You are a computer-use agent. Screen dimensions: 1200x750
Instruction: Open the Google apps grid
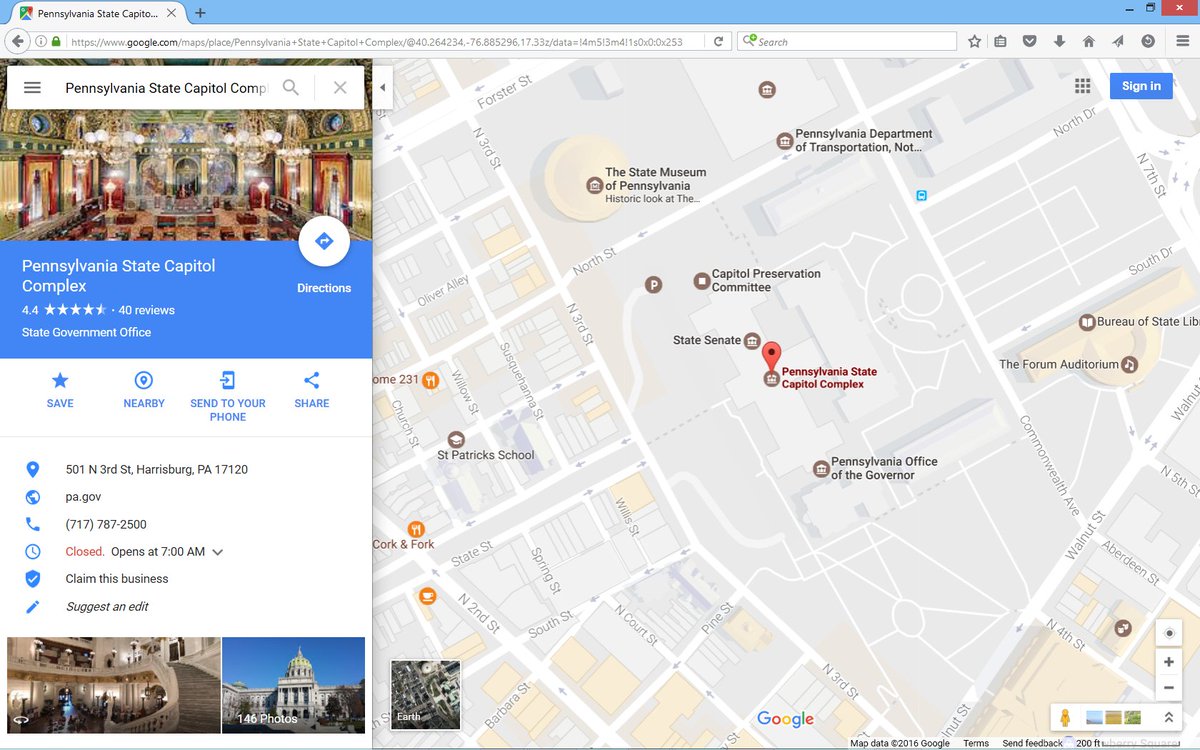[1082, 86]
